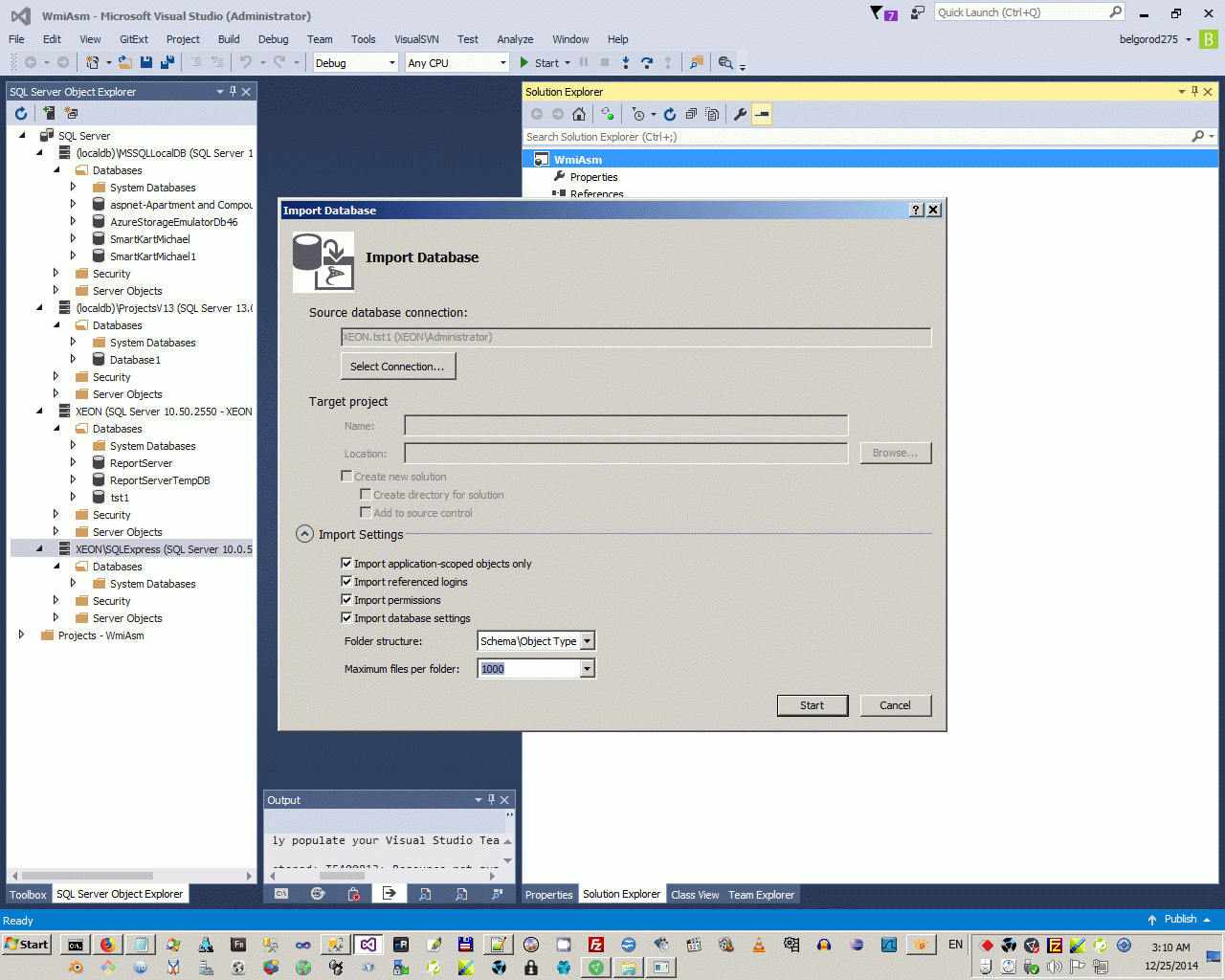Viewport: 1225px width, 980px height.
Task: Open the Tools menu
Action: (x=364, y=39)
